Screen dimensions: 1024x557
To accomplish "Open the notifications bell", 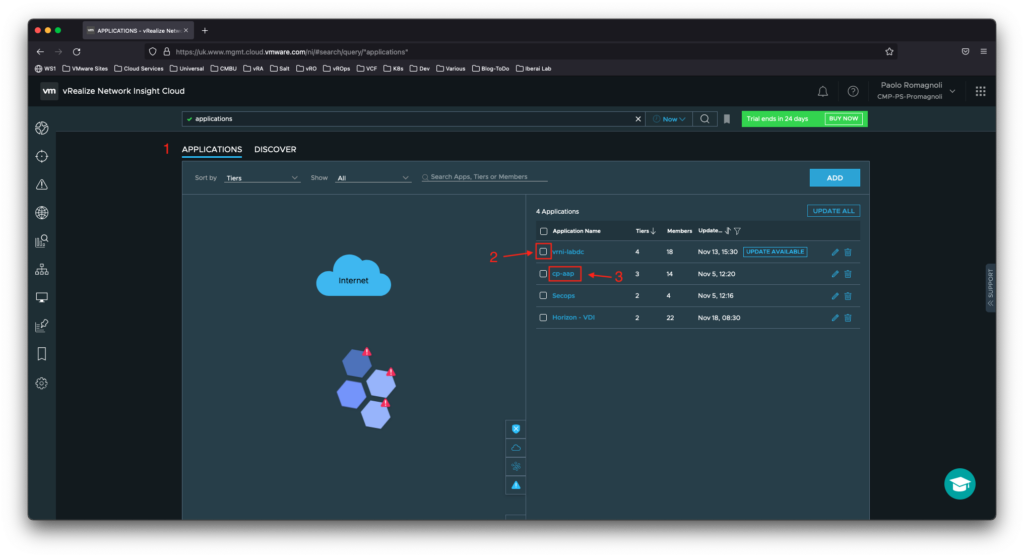I will tap(823, 91).
